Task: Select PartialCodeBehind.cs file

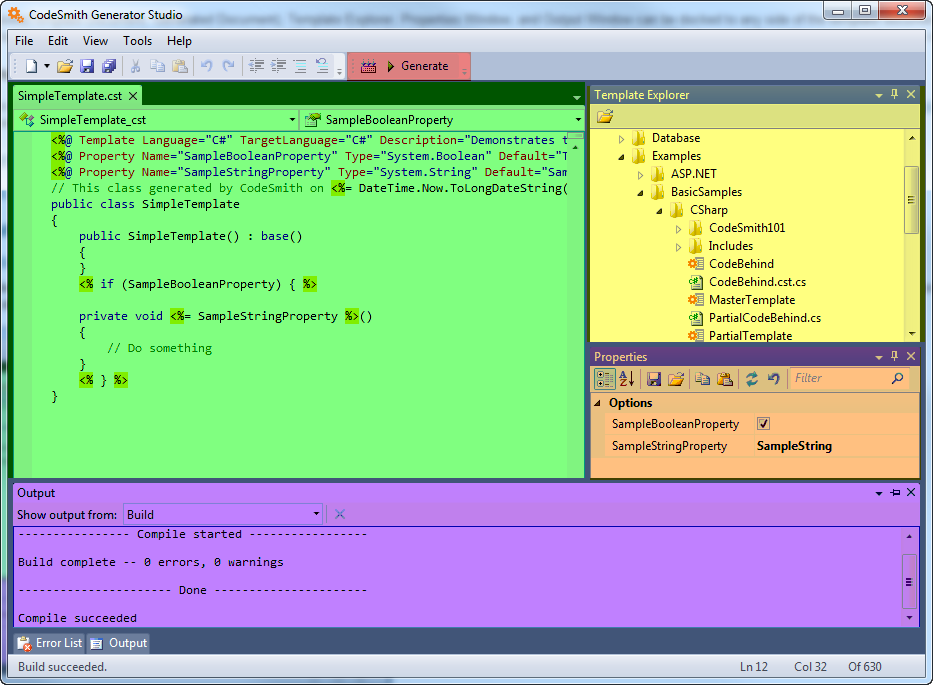Action: click(x=765, y=318)
